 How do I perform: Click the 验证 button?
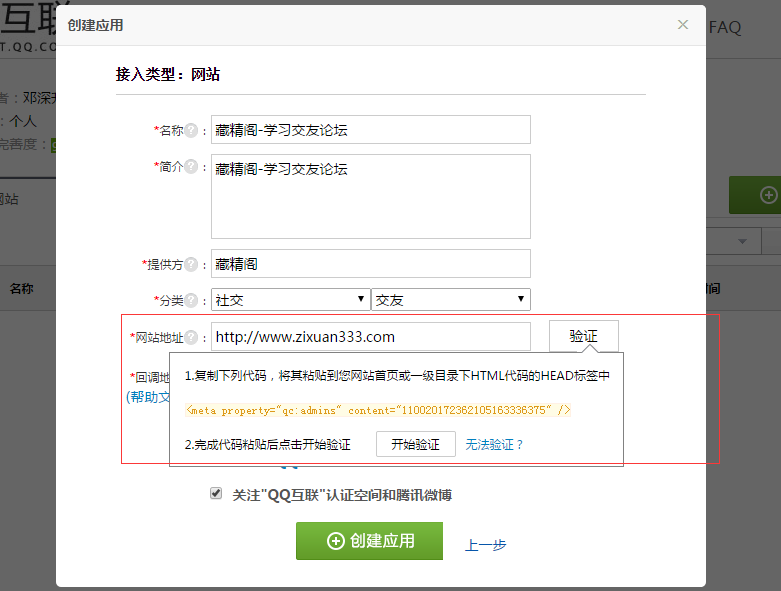coord(584,336)
